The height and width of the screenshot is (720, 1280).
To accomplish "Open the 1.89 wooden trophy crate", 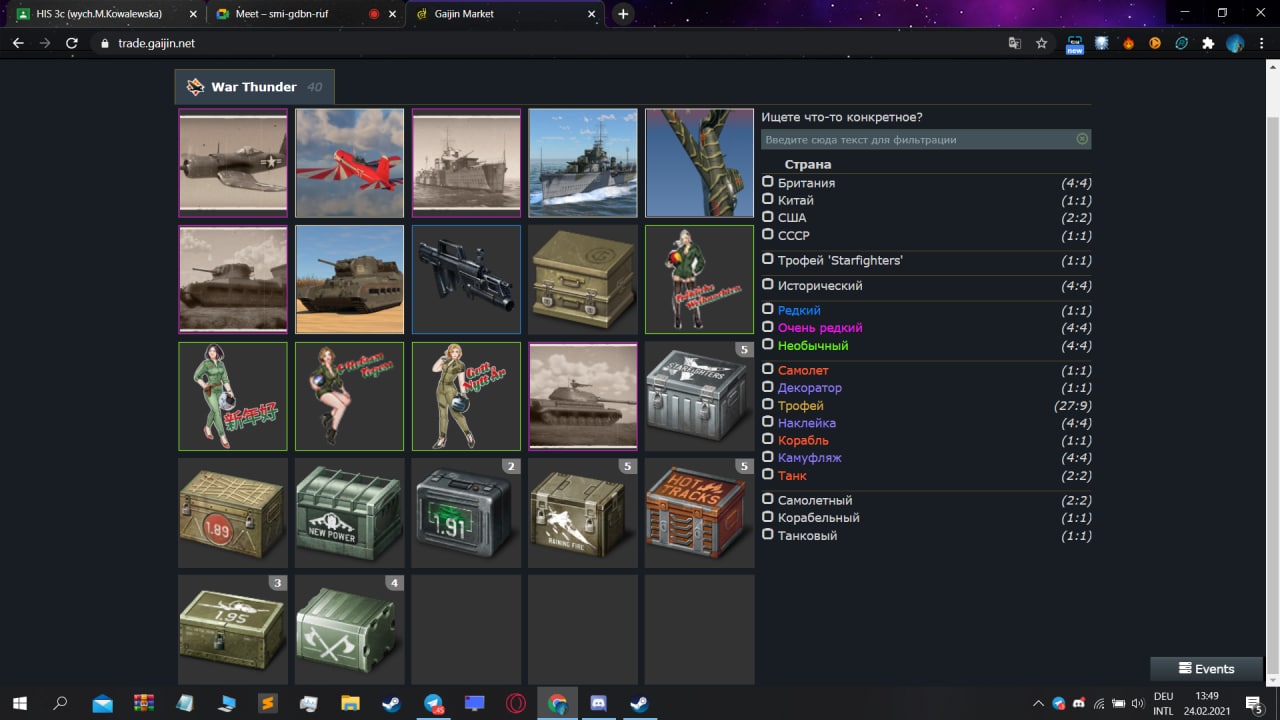I will point(233,513).
